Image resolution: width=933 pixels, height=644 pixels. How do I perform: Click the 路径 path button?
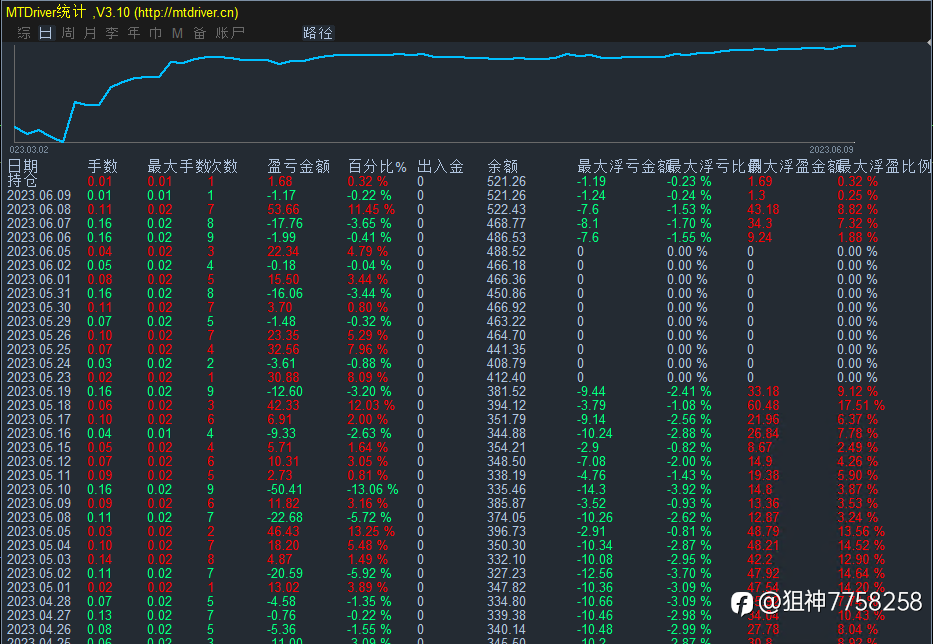(x=318, y=33)
